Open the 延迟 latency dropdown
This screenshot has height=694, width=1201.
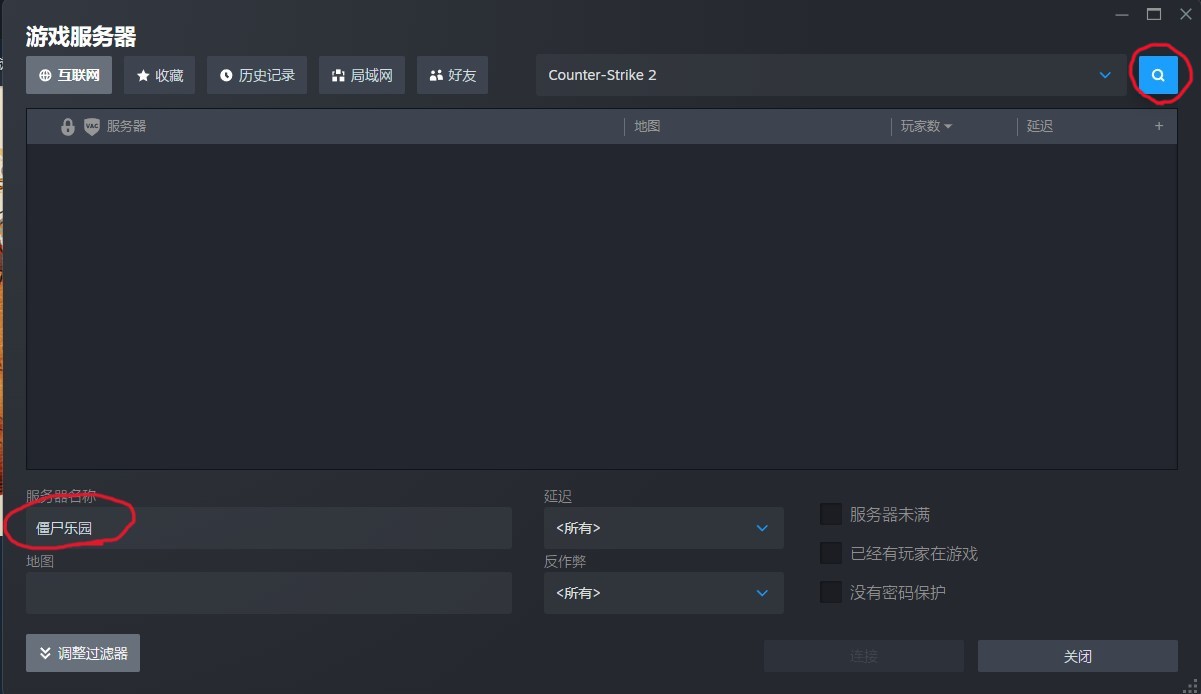coord(663,528)
